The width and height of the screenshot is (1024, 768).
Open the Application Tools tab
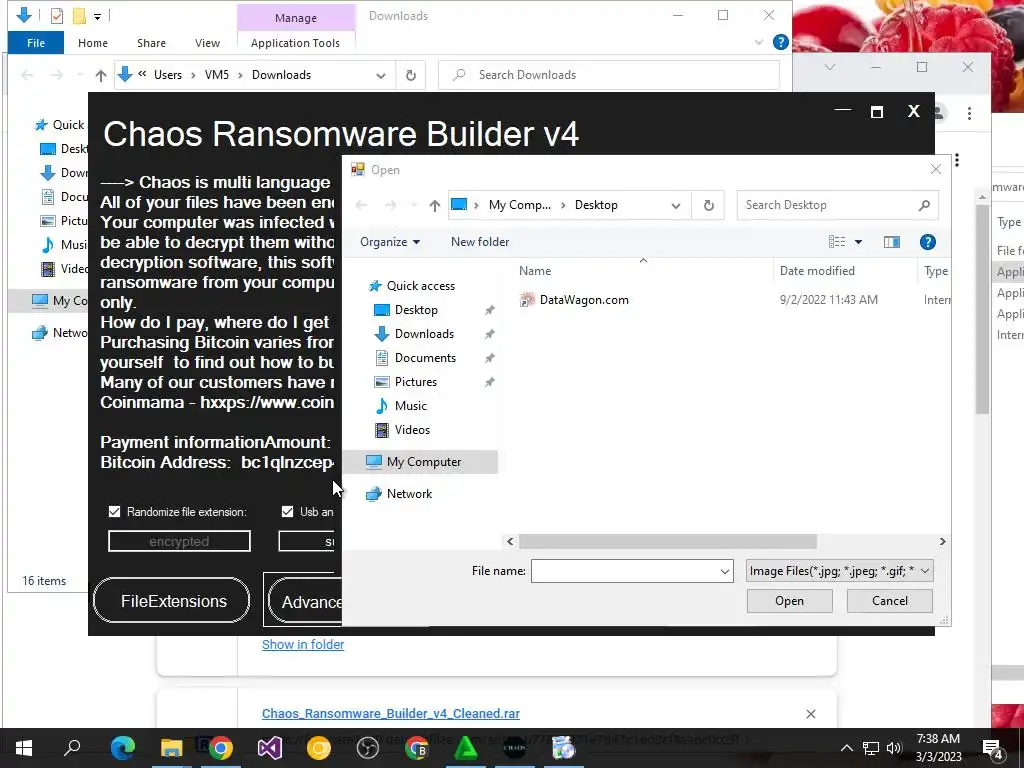[x=295, y=43]
